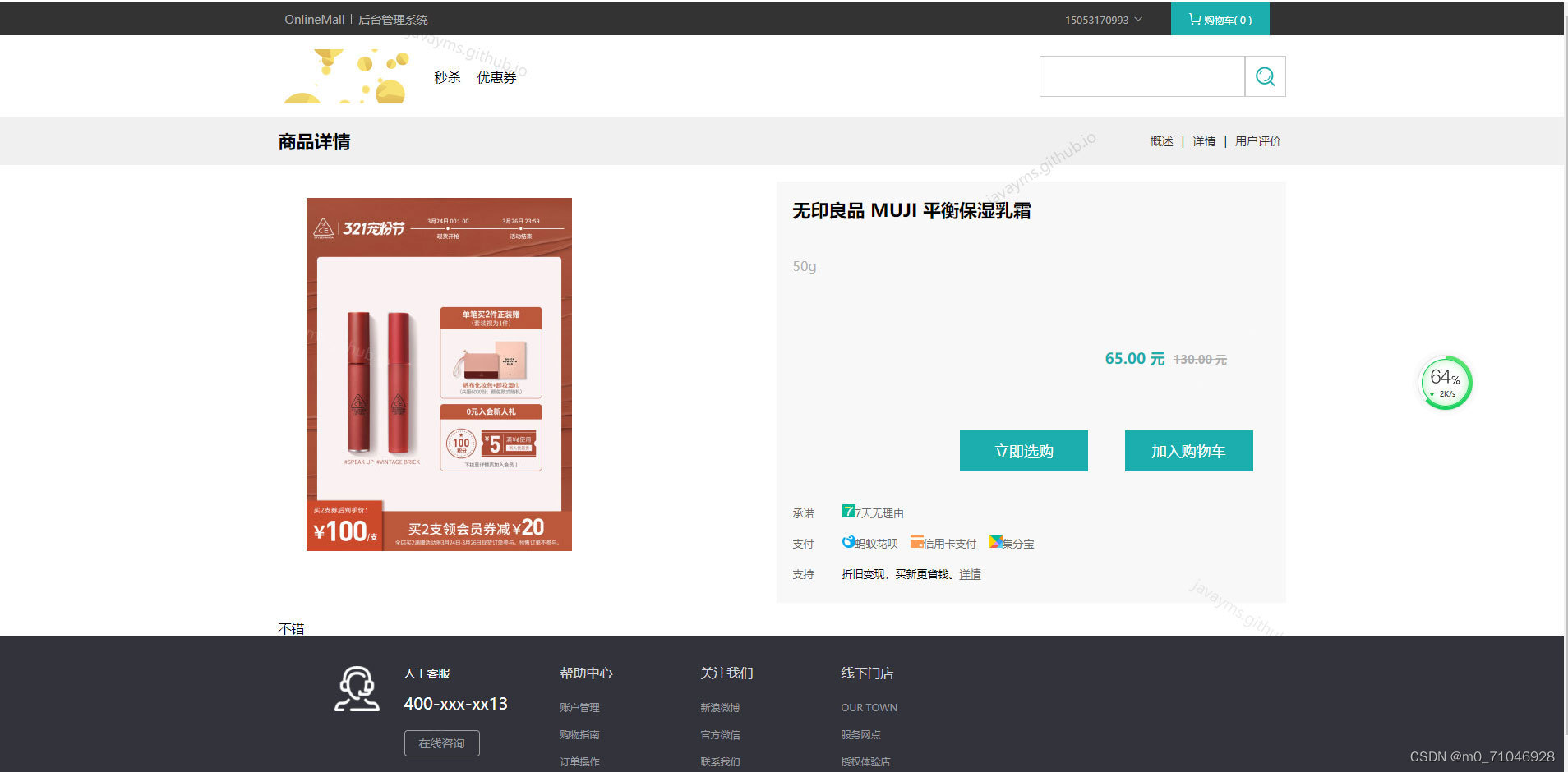This screenshot has height=772, width=1568.
Task: Click the 65.00 元 price
Action: (x=1134, y=358)
